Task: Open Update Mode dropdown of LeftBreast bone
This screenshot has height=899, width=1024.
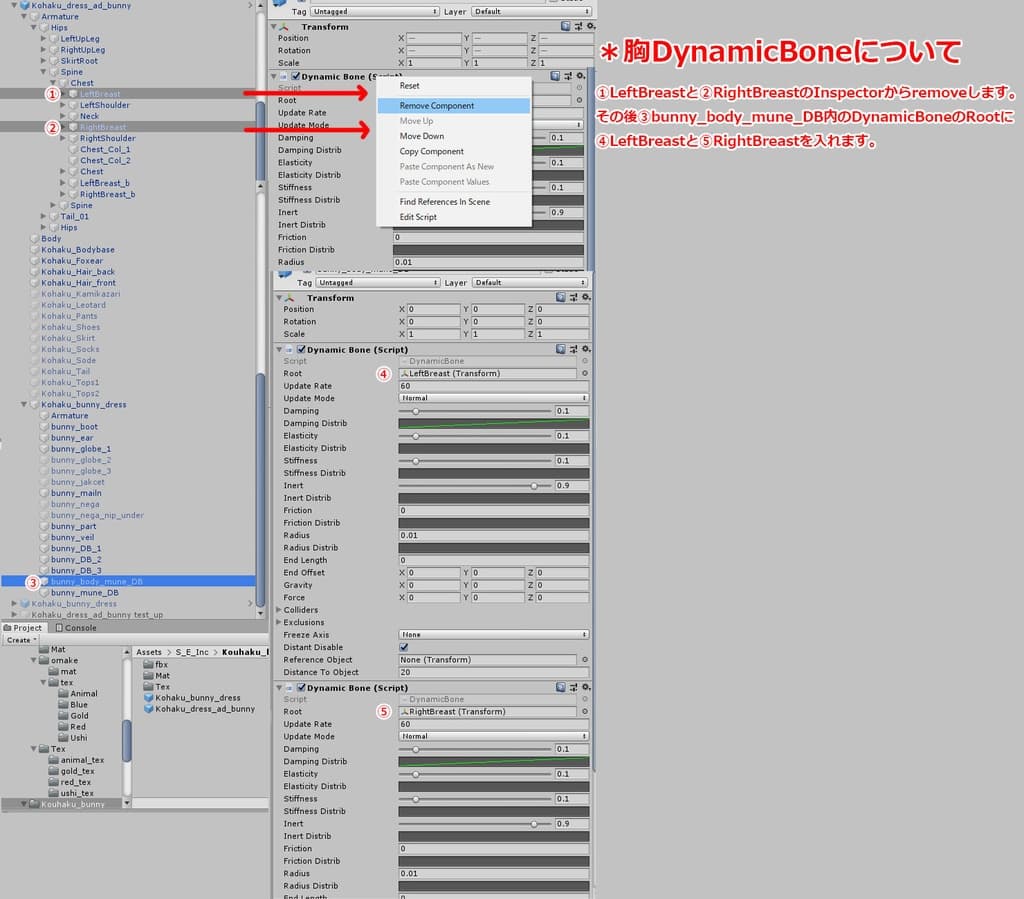Action: [493, 398]
